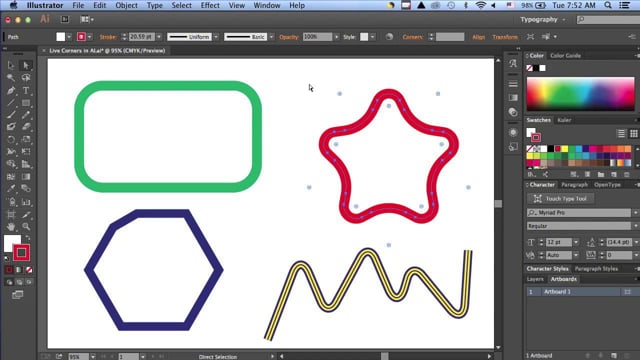Select the Zoom magnifier tool
The image size is (640, 360).
pyautogui.click(x=26, y=227)
